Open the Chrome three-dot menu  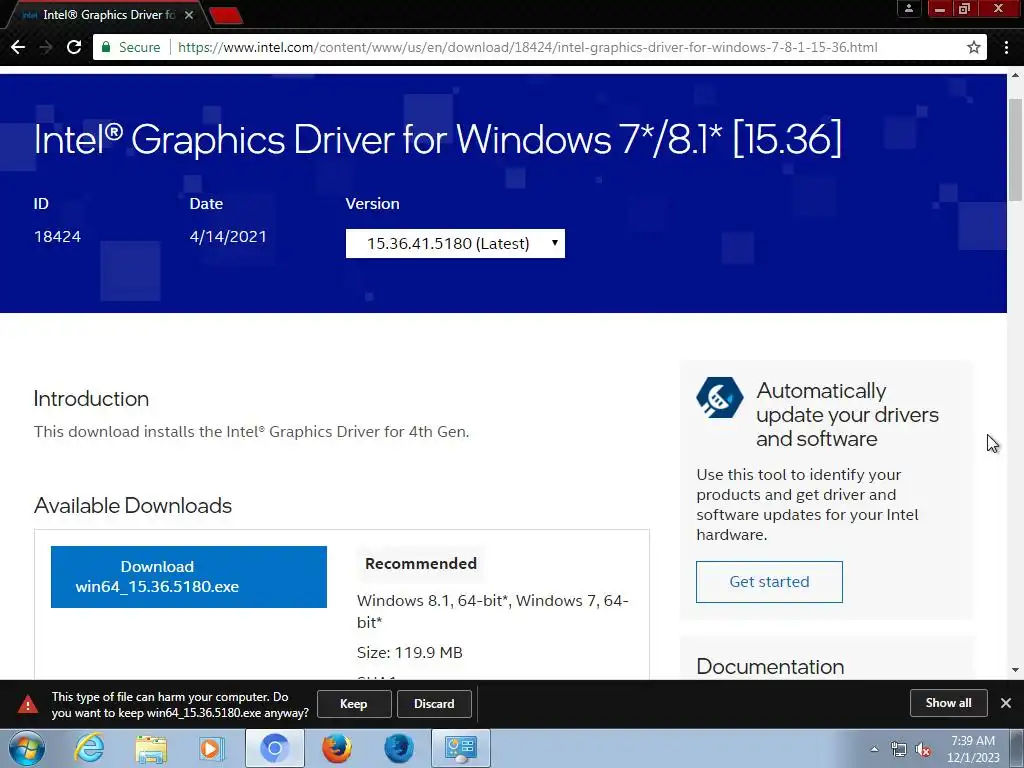click(x=1006, y=47)
